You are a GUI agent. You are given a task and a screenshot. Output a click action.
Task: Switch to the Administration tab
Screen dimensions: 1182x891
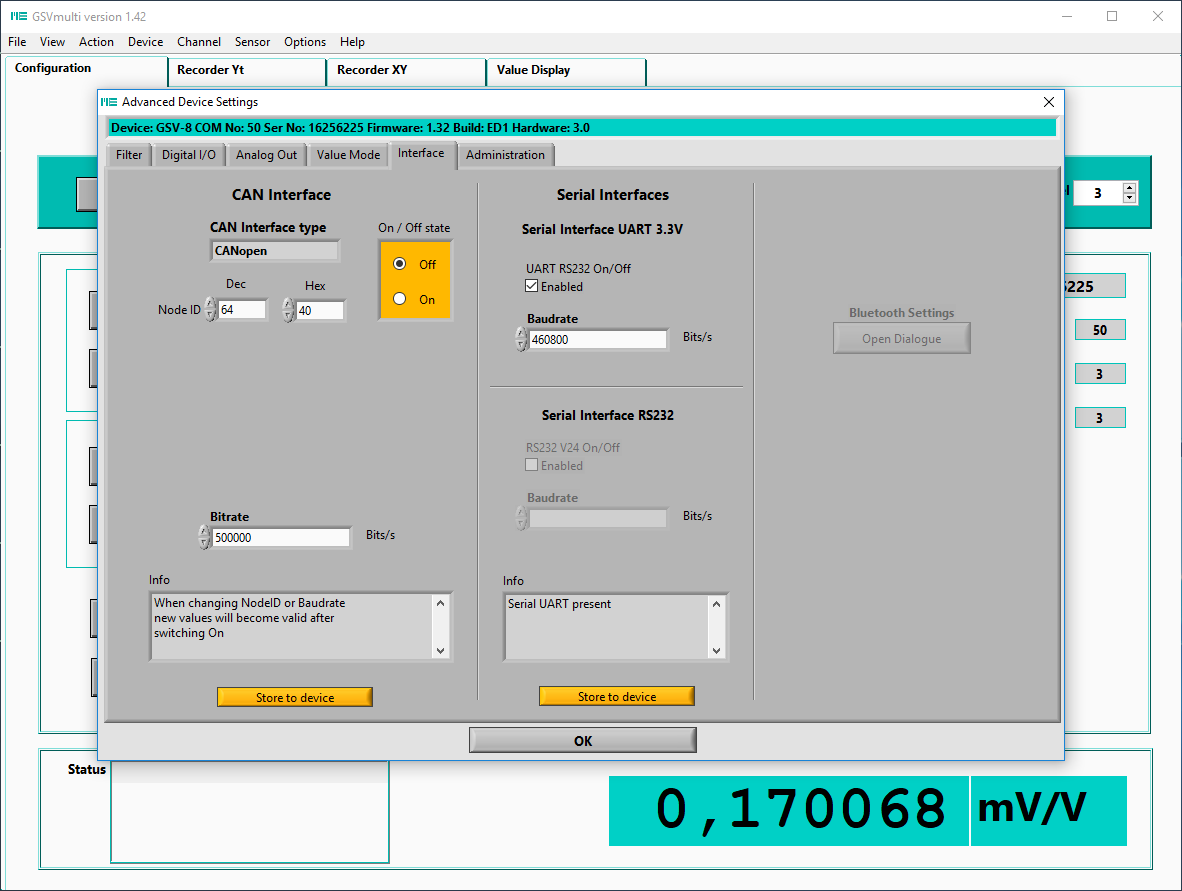click(505, 155)
